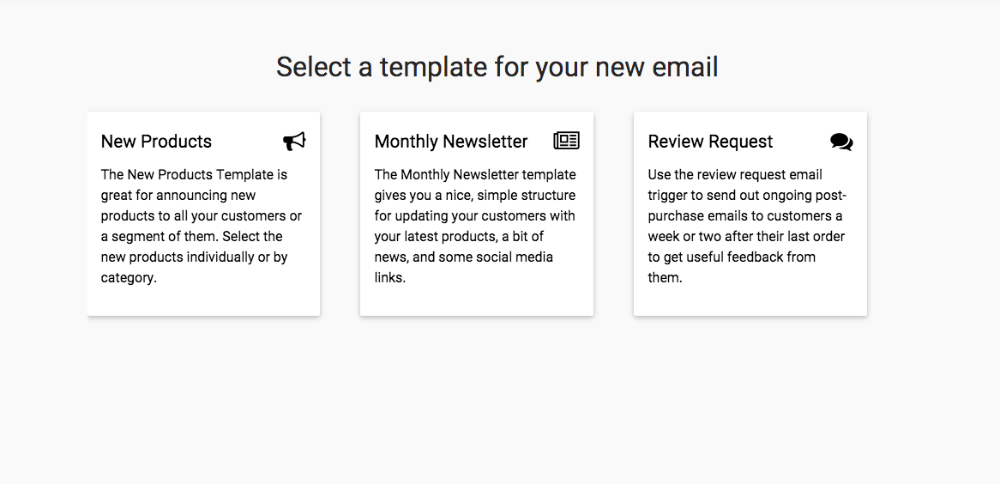The height and width of the screenshot is (484, 1000).
Task: Click "week or two after their last order" line
Action: (746, 236)
